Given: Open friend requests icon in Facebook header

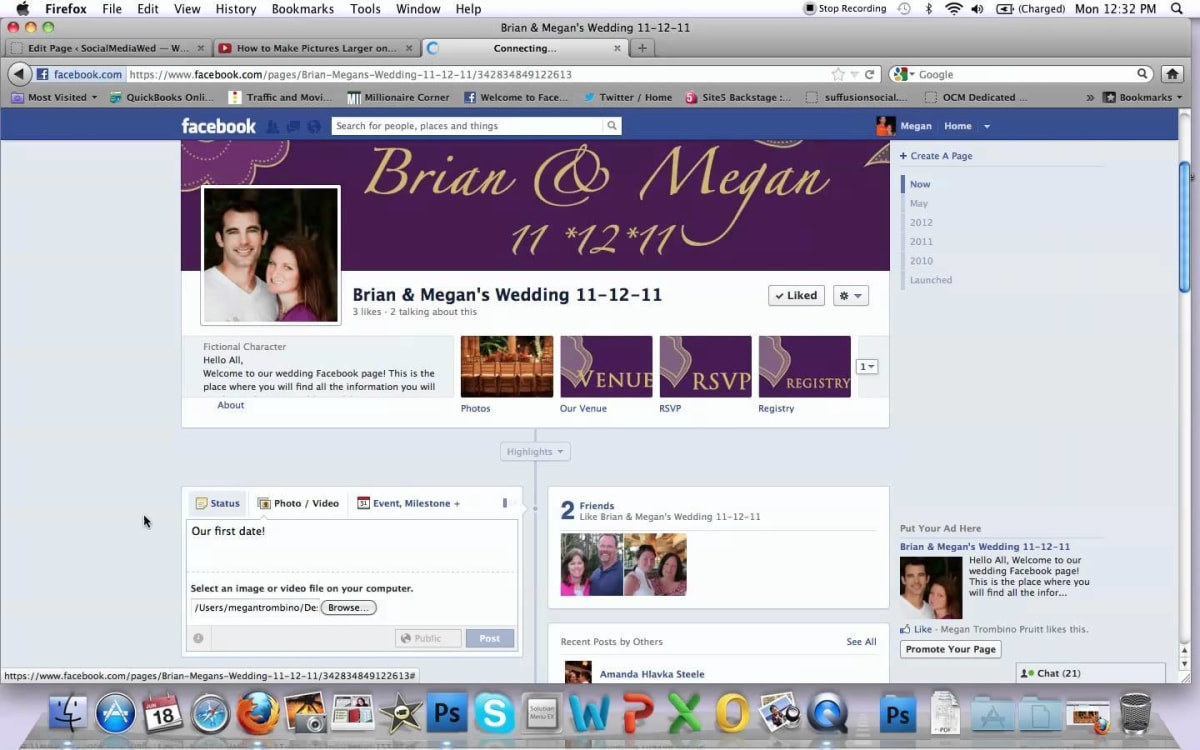Looking at the screenshot, I should pyautogui.click(x=273, y=126).
